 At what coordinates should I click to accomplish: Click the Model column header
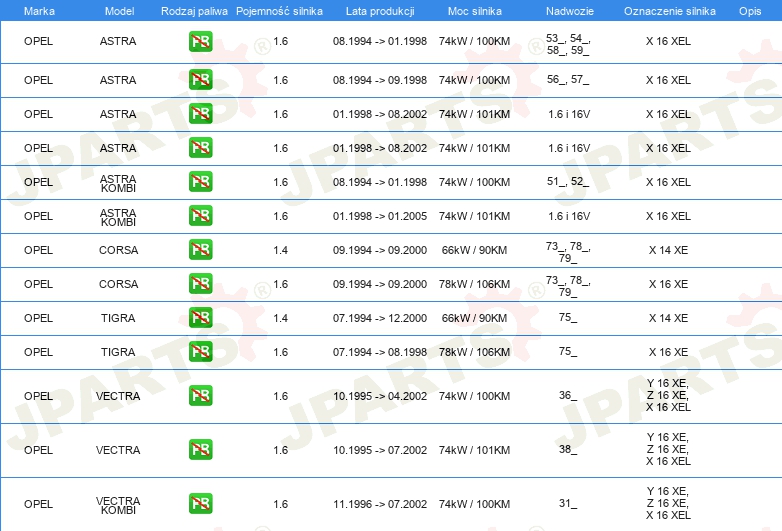119,11
